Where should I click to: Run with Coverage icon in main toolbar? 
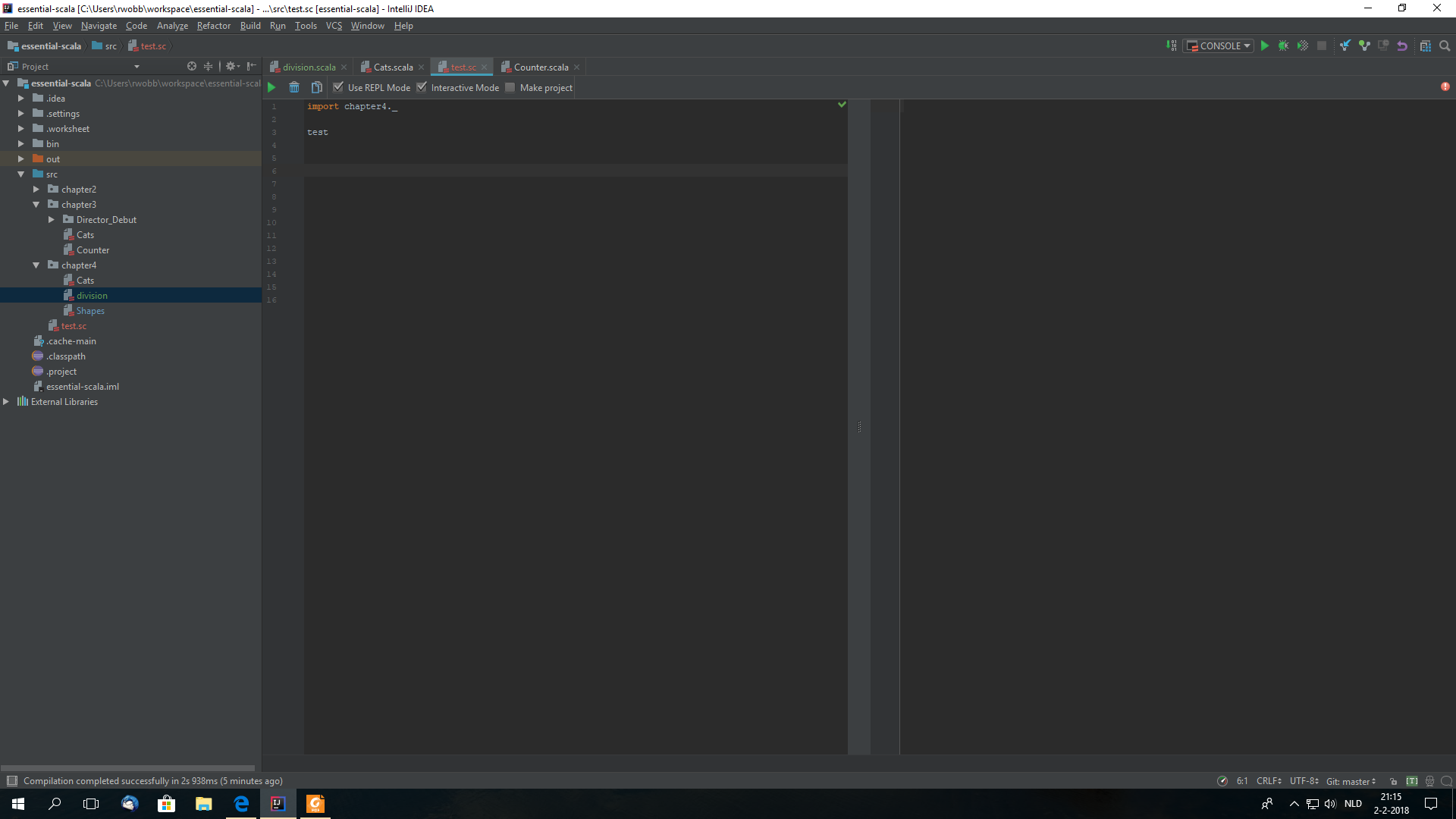coord(1303,45)
